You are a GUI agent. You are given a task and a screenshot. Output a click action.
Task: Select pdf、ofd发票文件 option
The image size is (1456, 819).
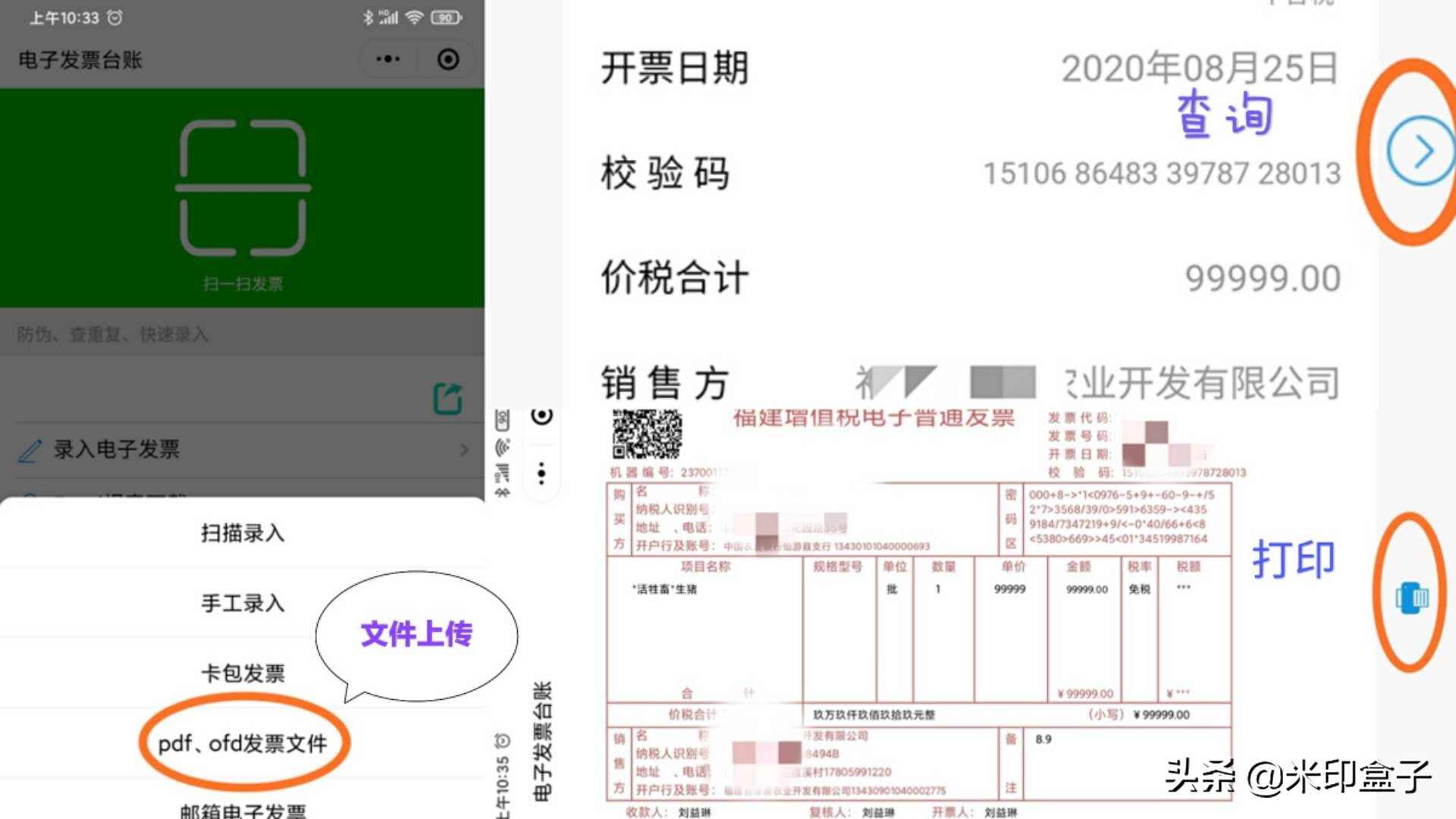[x=241, y=742]
